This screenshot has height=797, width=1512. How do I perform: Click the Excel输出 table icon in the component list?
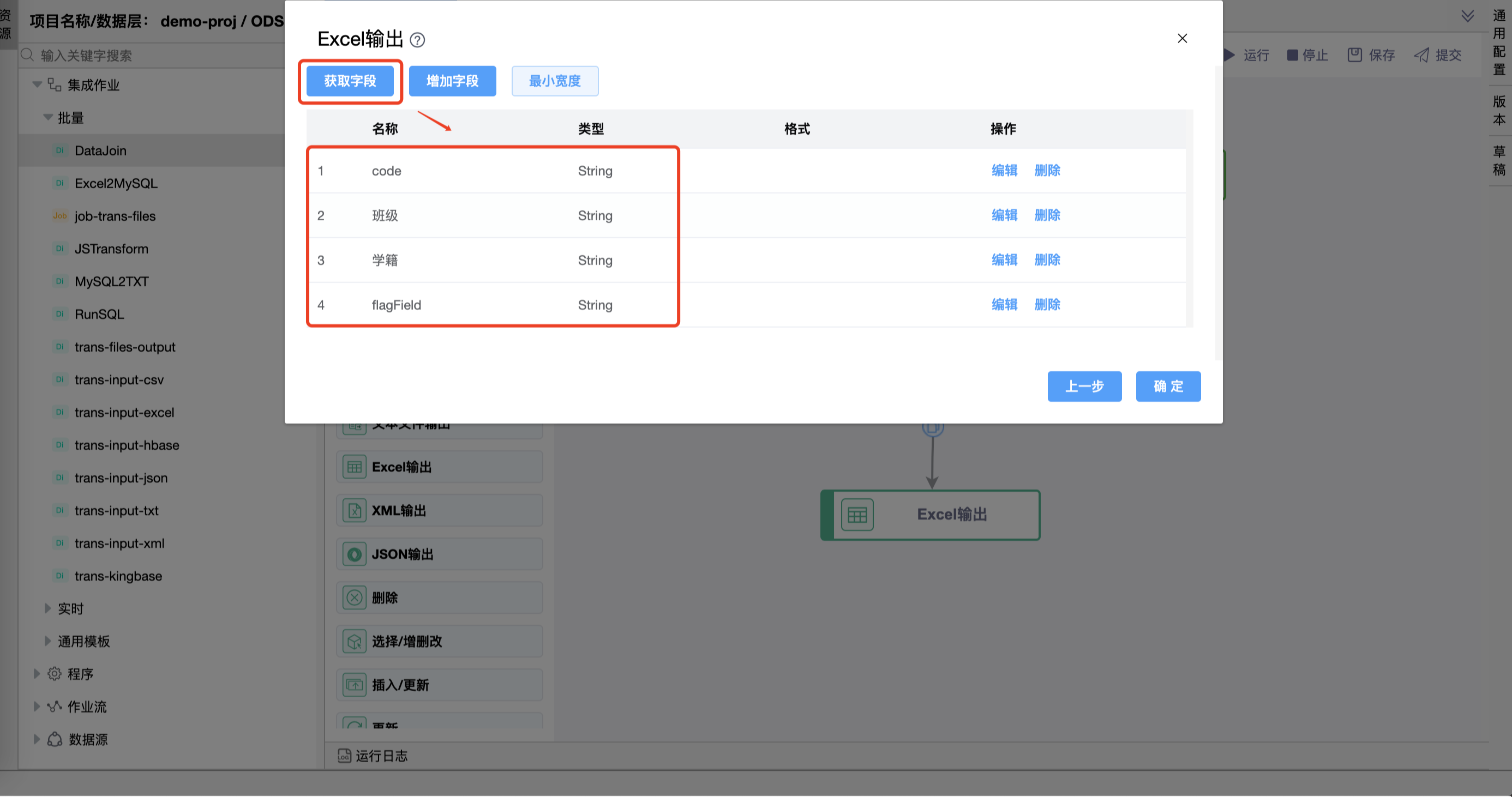[355, 467]
